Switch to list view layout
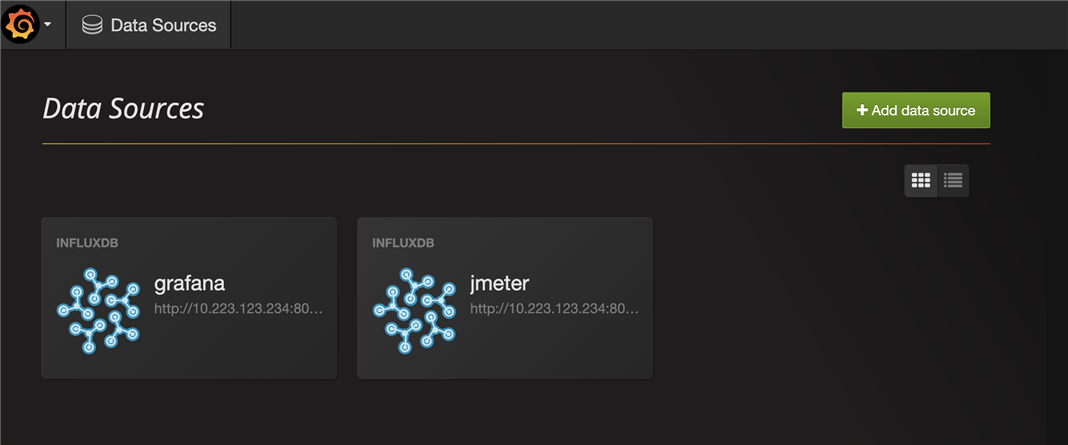Screen dimensions: 1068x445 [x=953, y=181]
